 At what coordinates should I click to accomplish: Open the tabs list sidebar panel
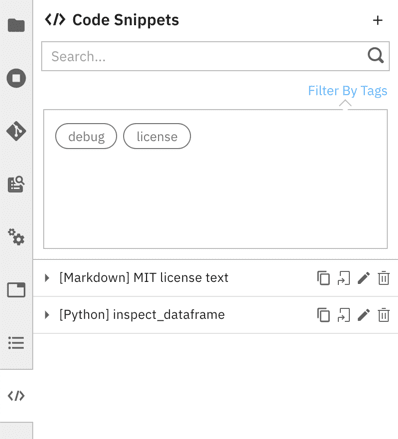pos(16,290)
